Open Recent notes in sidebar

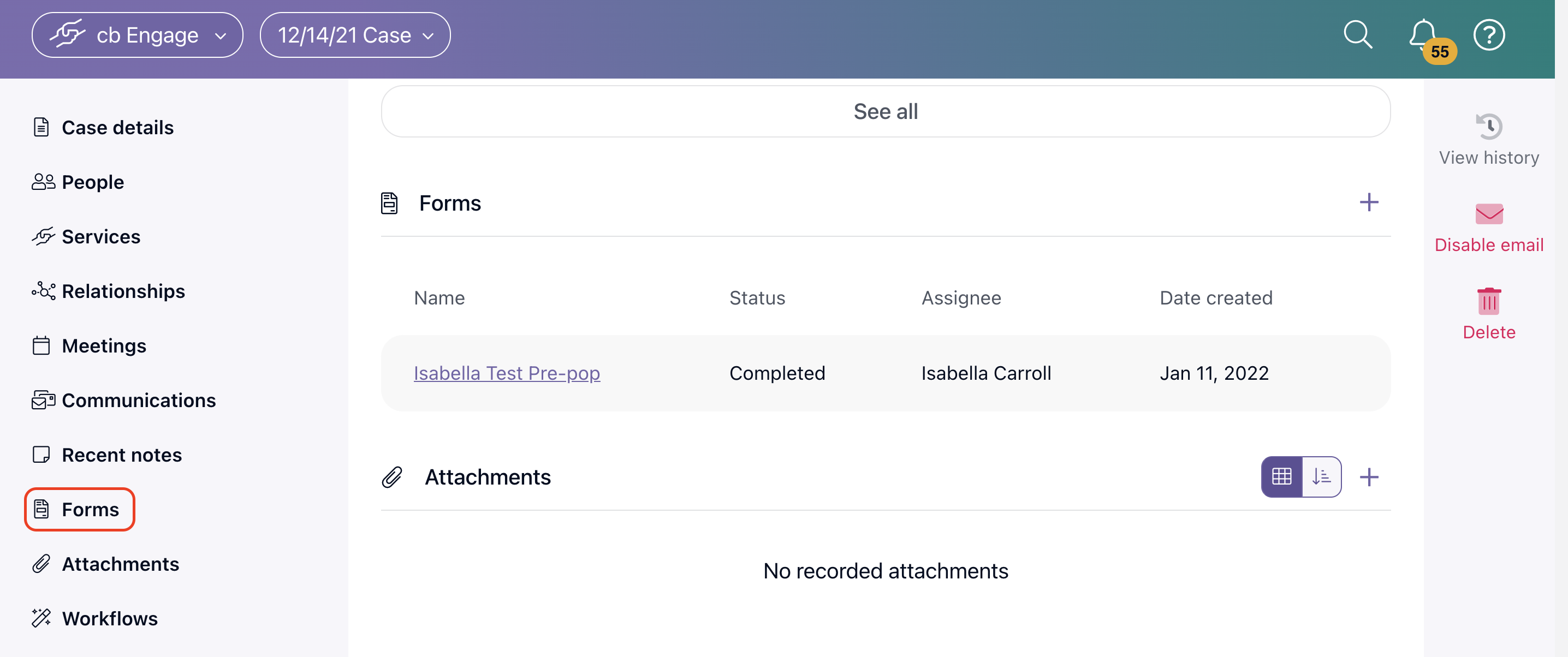pyautogui.click(x=106, y=455)
